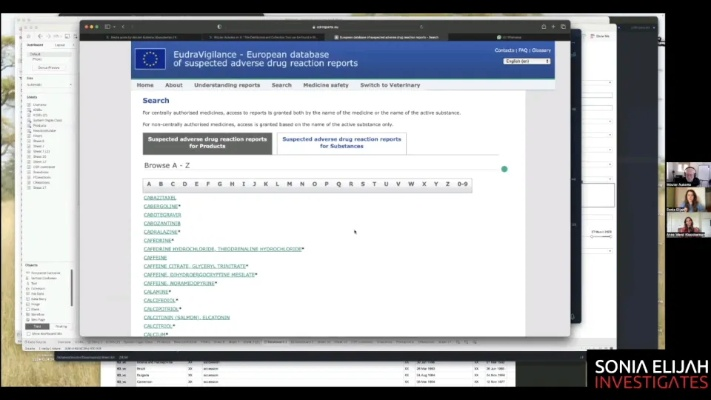This screenshot has width=711, height=400.
Task: Open the Size Automatic dropdown in left panel
Action: (x=47, y=84)
